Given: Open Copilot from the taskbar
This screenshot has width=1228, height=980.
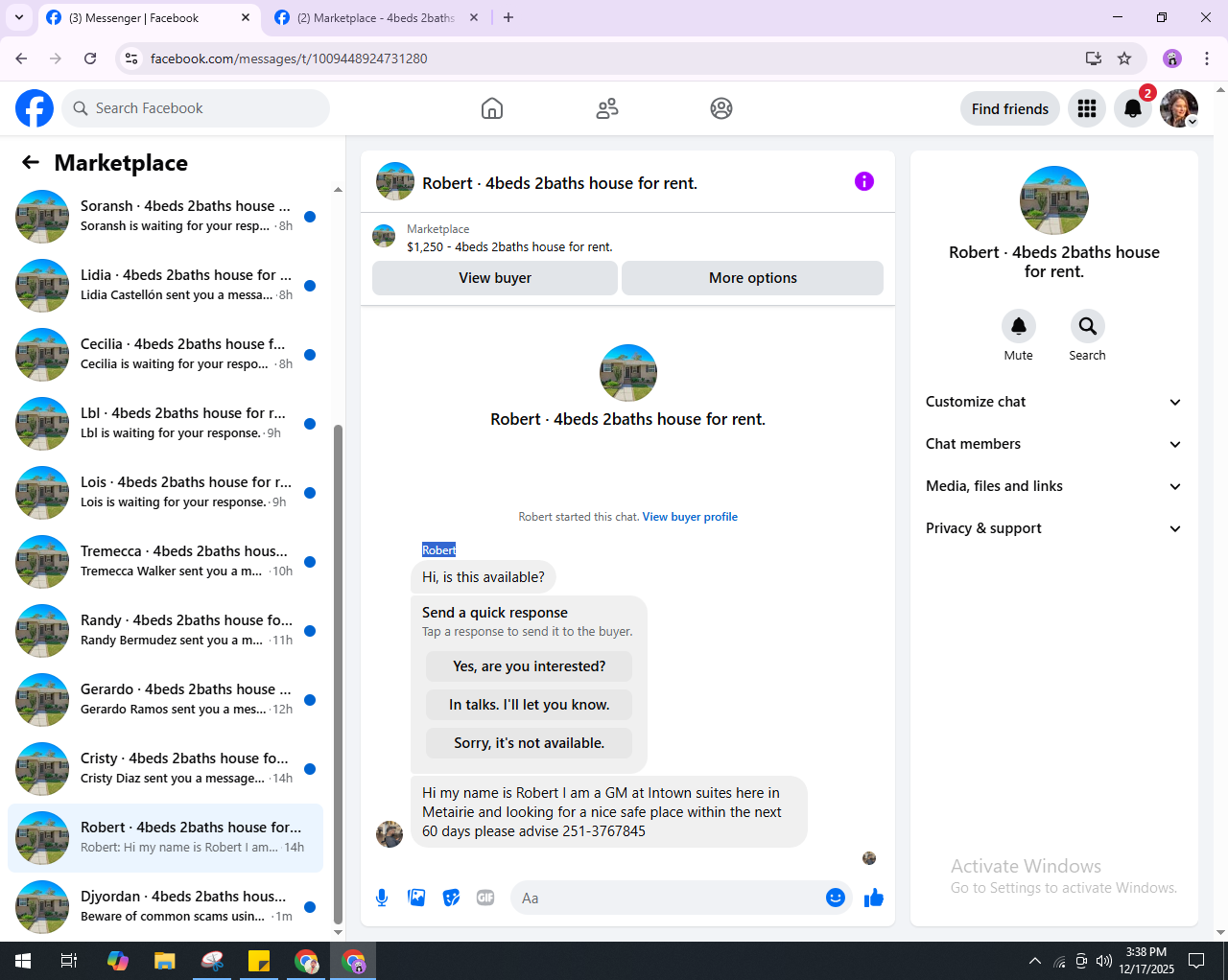Looking at the screenshot, I should [x=118, y=961].
